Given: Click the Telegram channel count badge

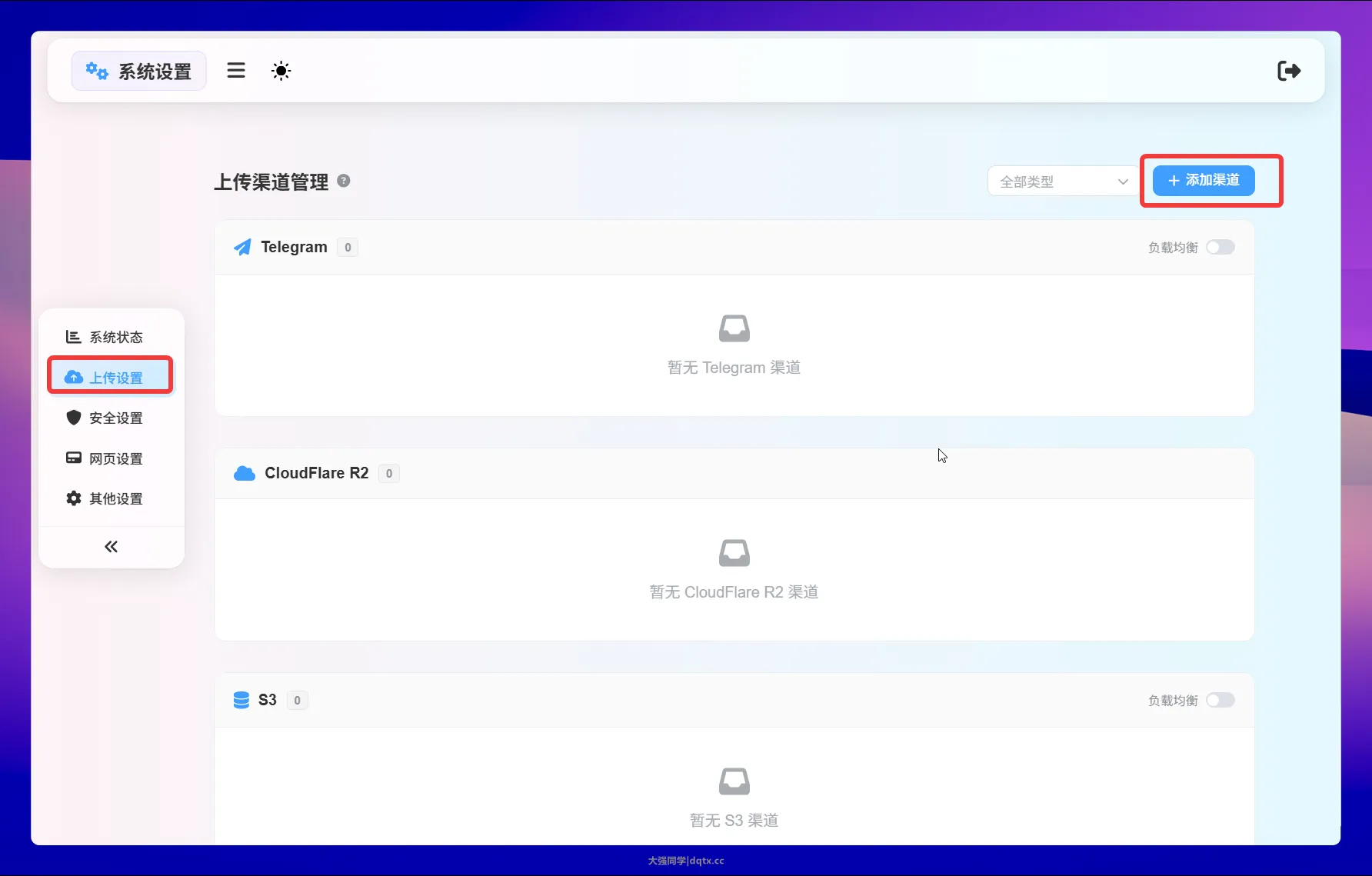Looking at the screenshot, I should pyautogui.click(x=348, y=248).
